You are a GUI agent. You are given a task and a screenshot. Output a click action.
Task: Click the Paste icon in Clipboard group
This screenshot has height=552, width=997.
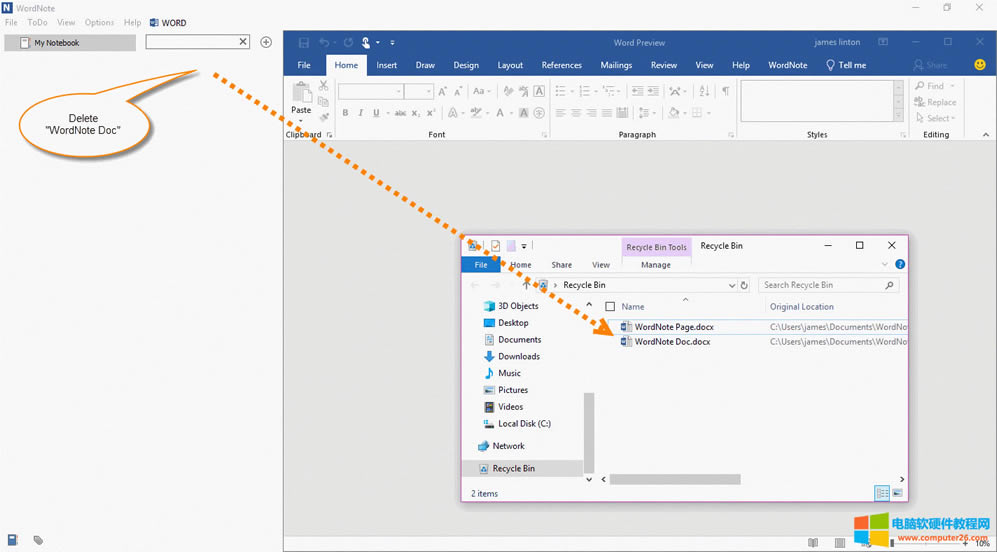pyautogui.click(x=301, y=97)
